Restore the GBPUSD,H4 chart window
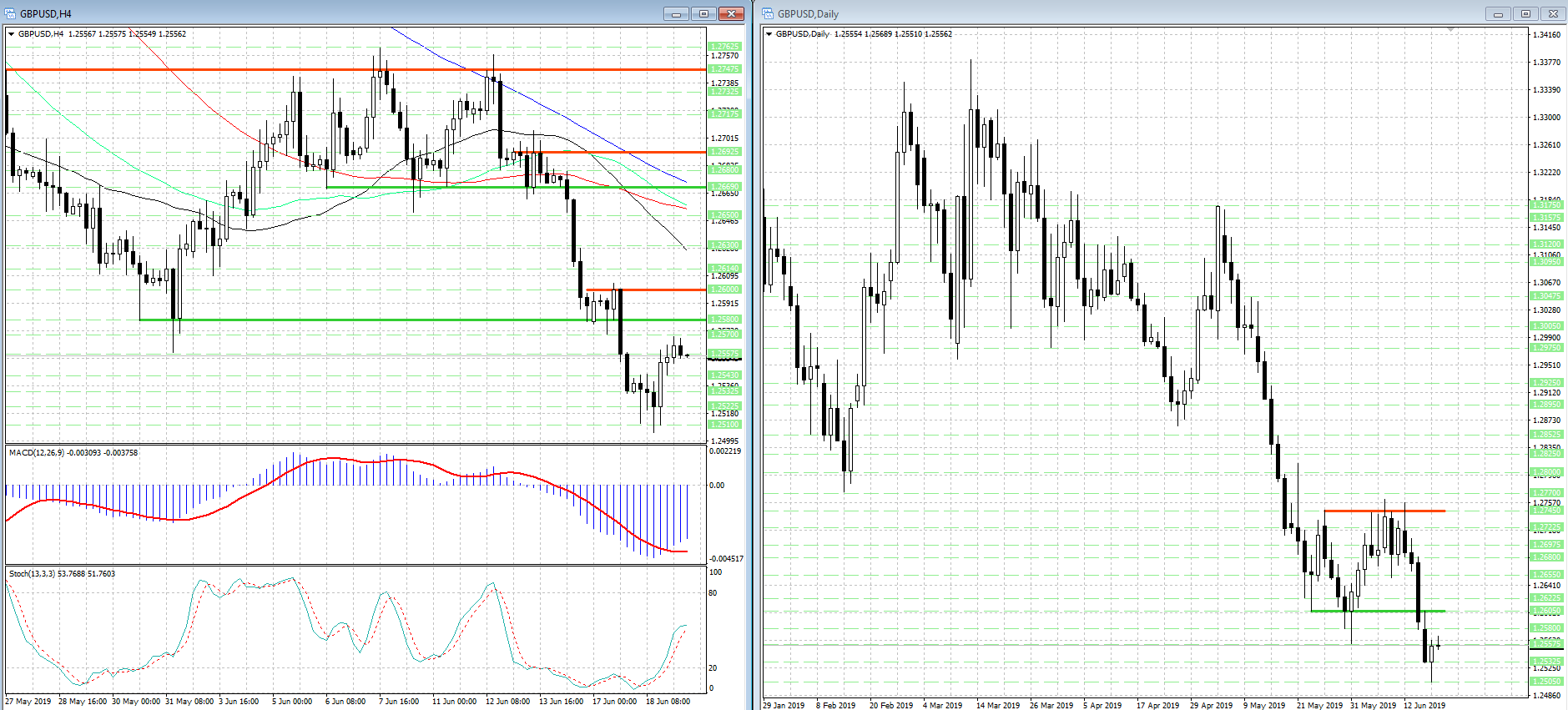 (x=703, y=13)
